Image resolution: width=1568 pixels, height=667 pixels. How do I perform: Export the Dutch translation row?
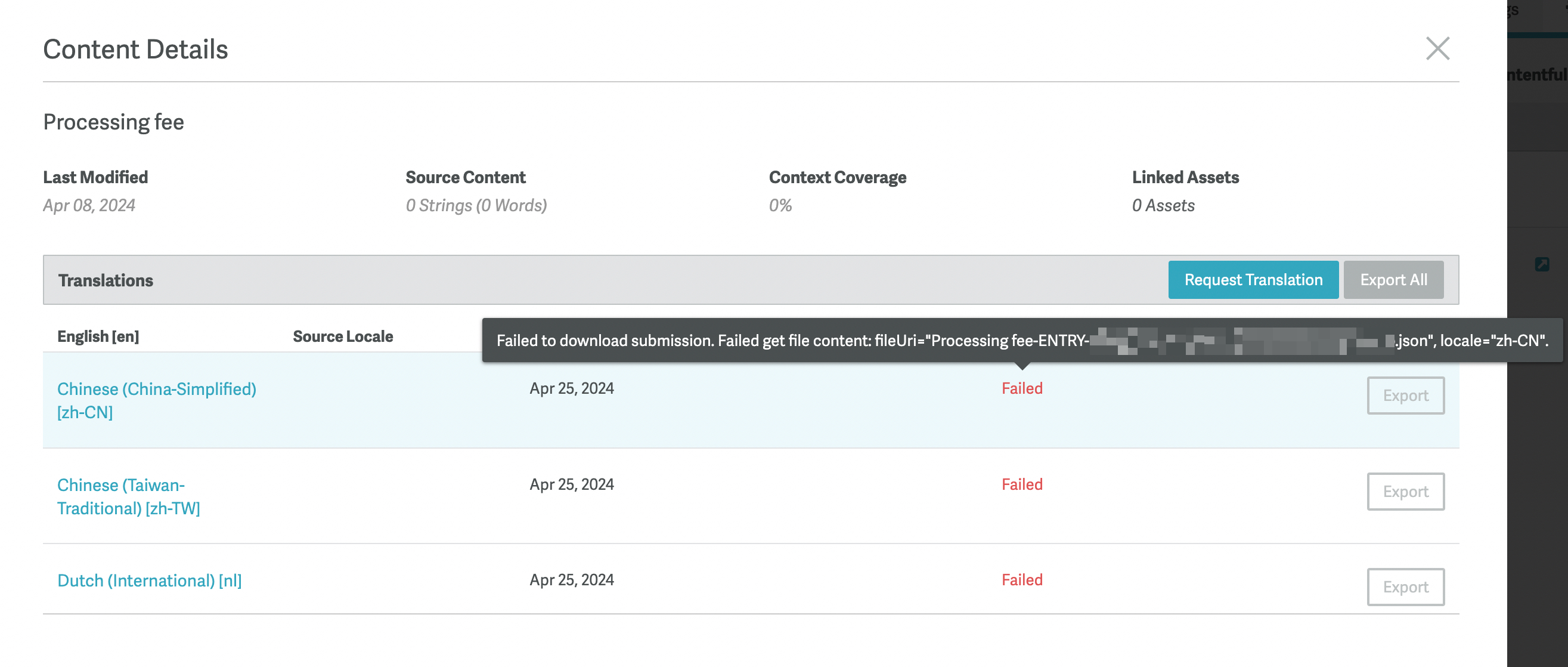[x=1405, y=586]
